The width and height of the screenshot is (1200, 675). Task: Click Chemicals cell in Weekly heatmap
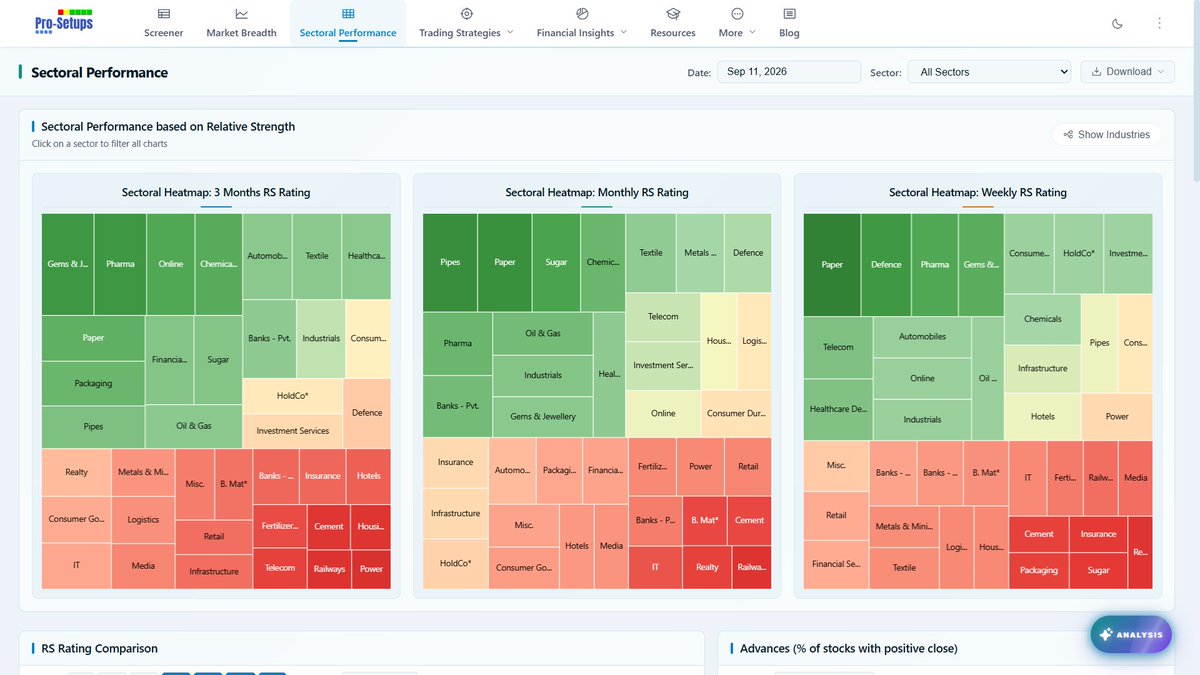coord(1042,319)
